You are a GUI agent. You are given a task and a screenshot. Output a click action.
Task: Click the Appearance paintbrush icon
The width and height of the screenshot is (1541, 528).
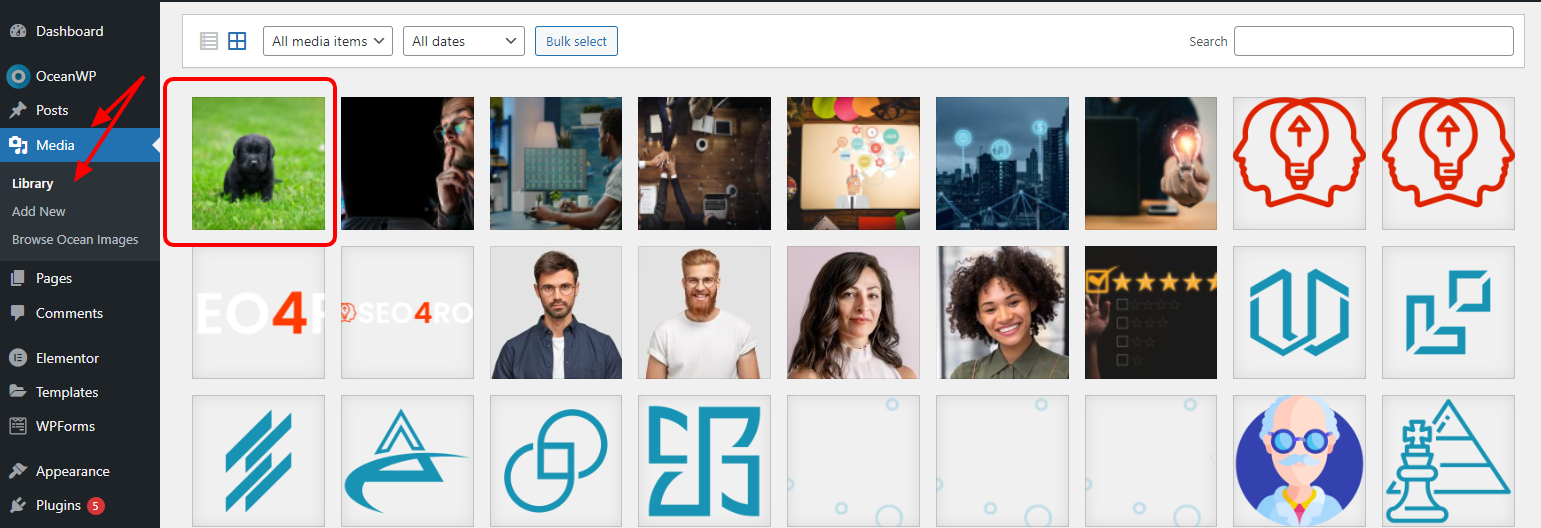18,471
